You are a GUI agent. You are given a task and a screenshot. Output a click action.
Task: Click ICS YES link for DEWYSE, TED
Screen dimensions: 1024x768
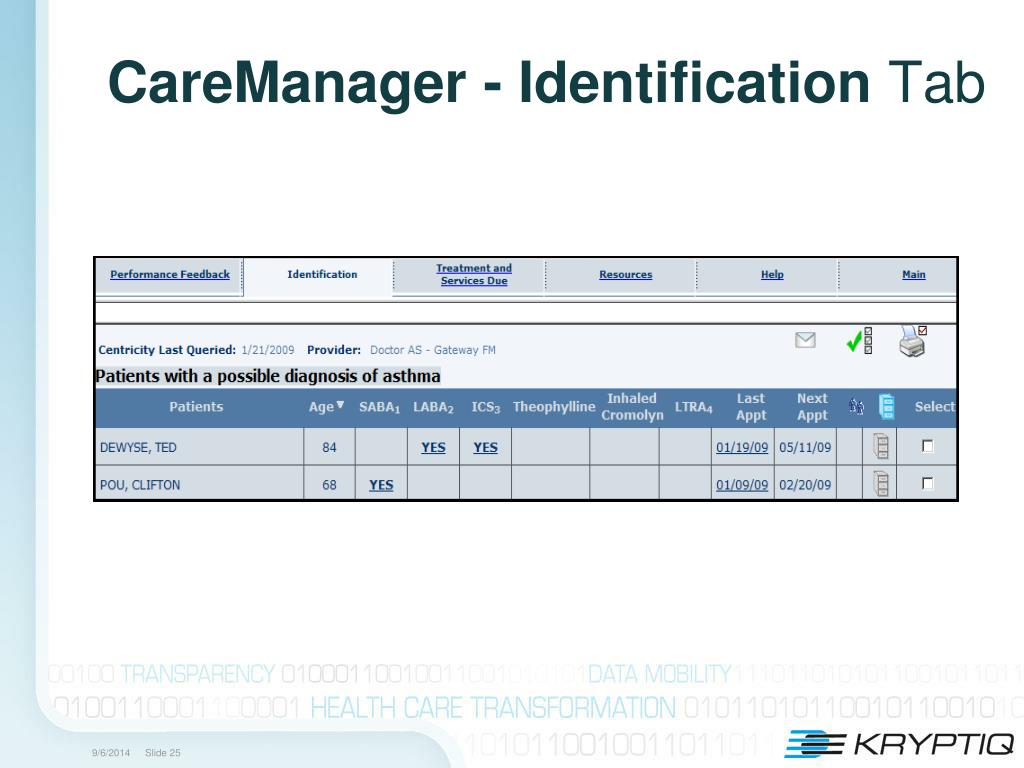pyautogui.click(x=485, y=447)
